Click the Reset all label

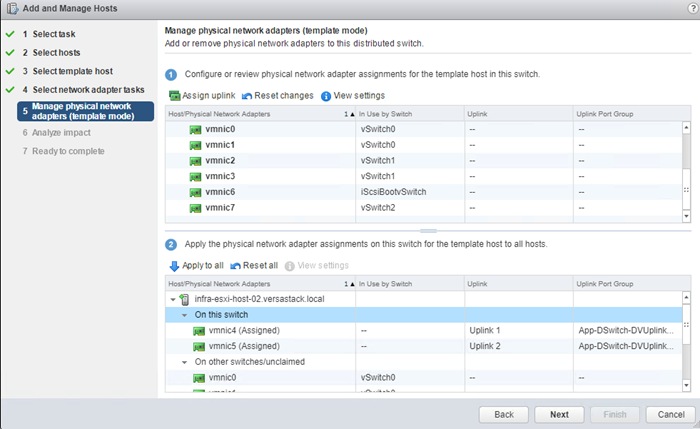(x=260, y=266)
